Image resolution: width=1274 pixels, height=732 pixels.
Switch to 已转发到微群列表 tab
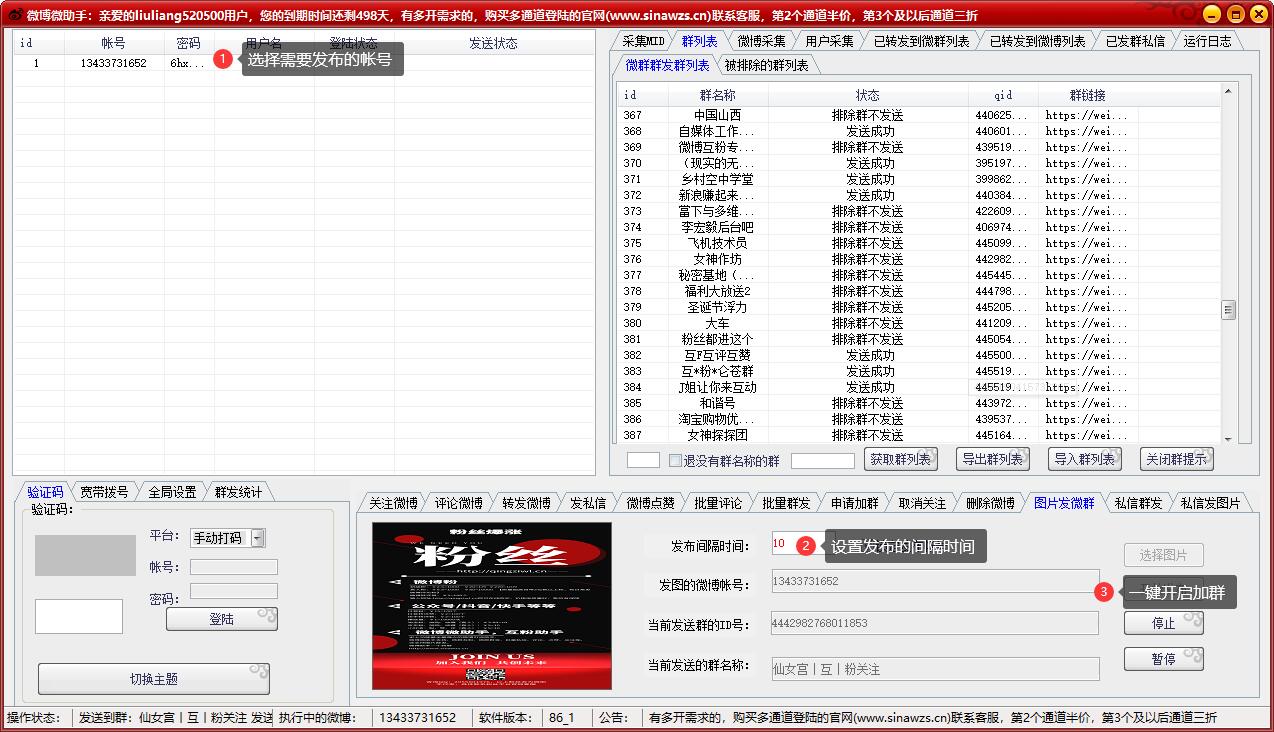point(920,41)
